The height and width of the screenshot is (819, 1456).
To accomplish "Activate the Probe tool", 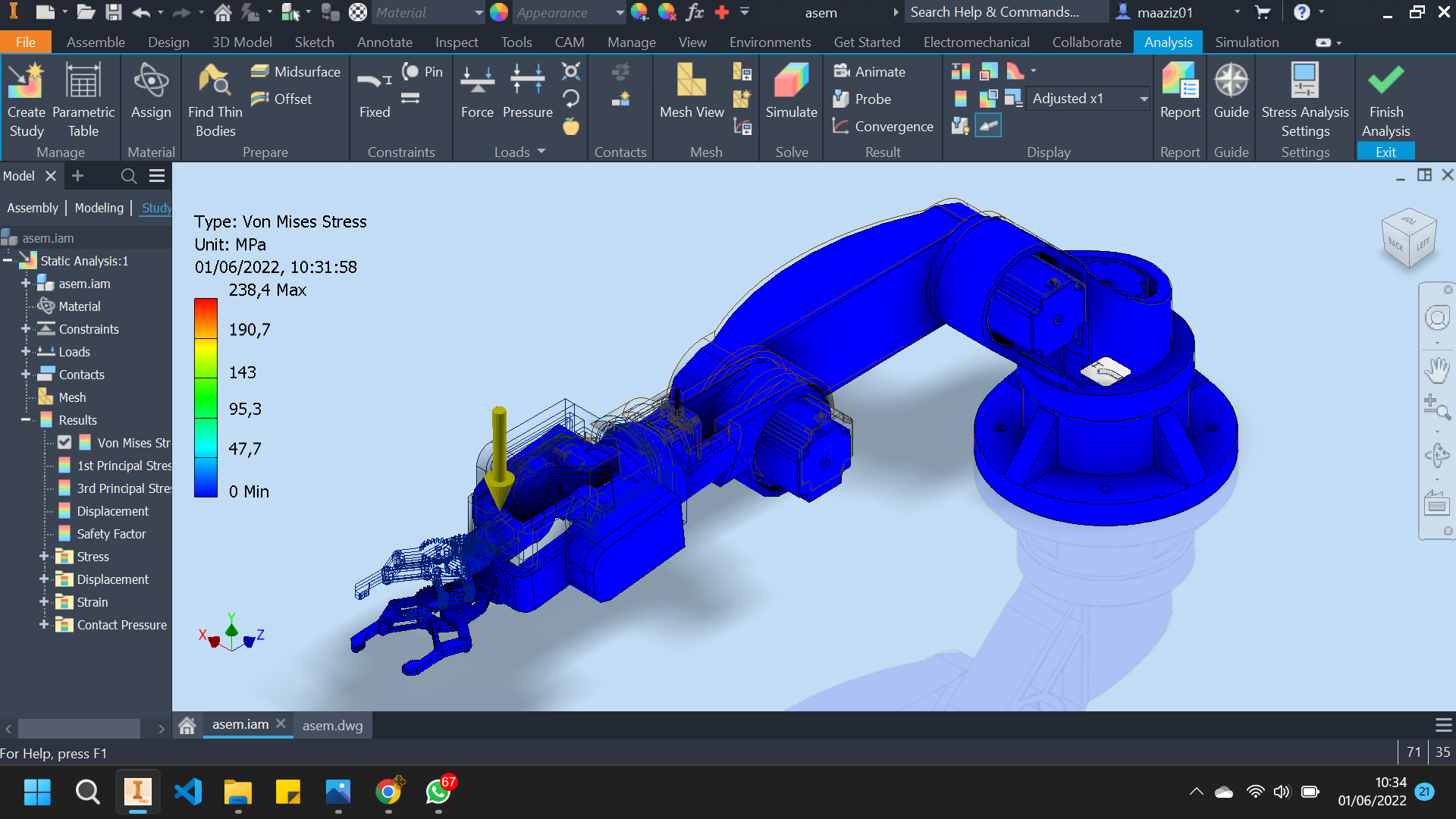I will (x=861, y=99).
